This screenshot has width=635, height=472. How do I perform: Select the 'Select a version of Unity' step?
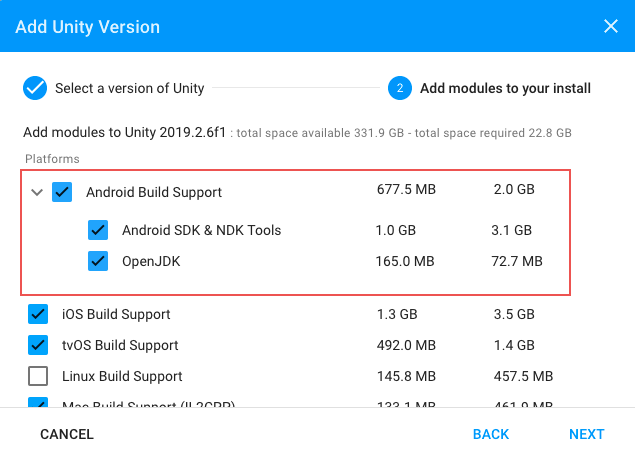pos(129,88)
